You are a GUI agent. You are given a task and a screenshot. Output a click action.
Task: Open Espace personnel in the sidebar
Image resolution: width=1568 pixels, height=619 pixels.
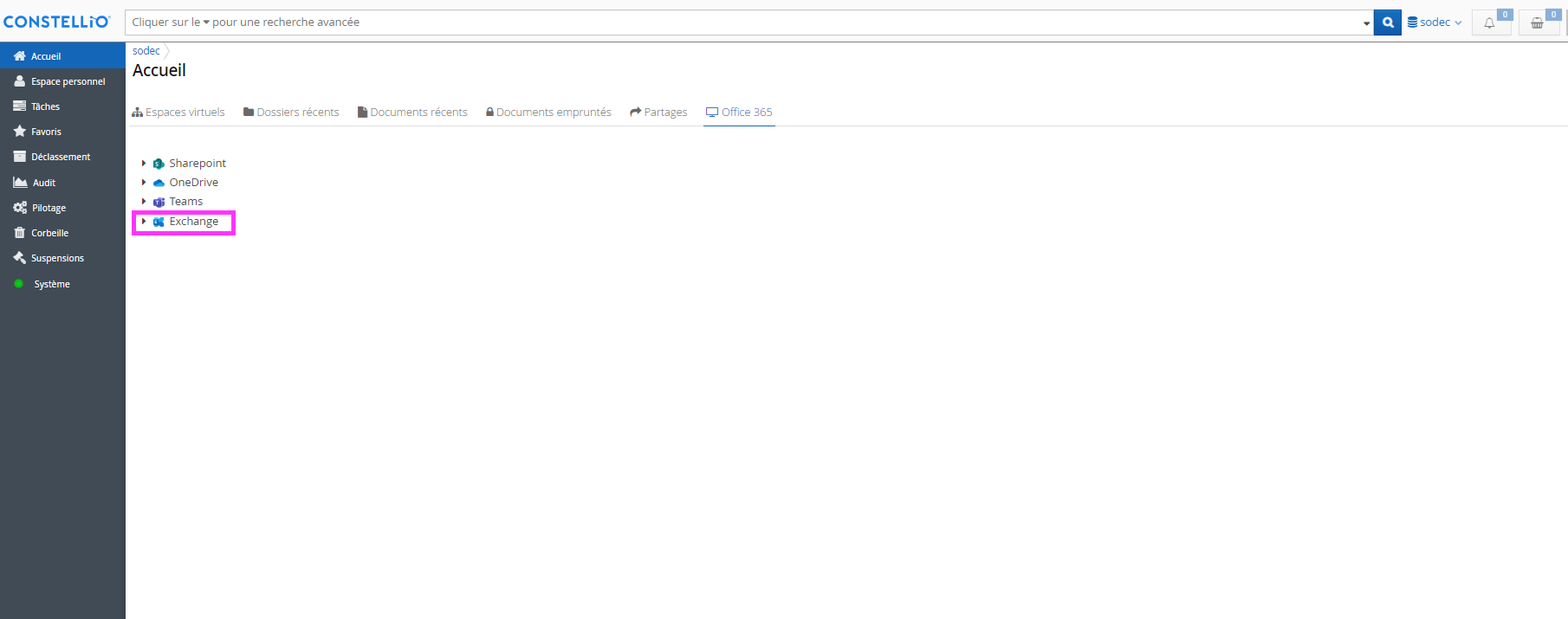click(68, 81)
